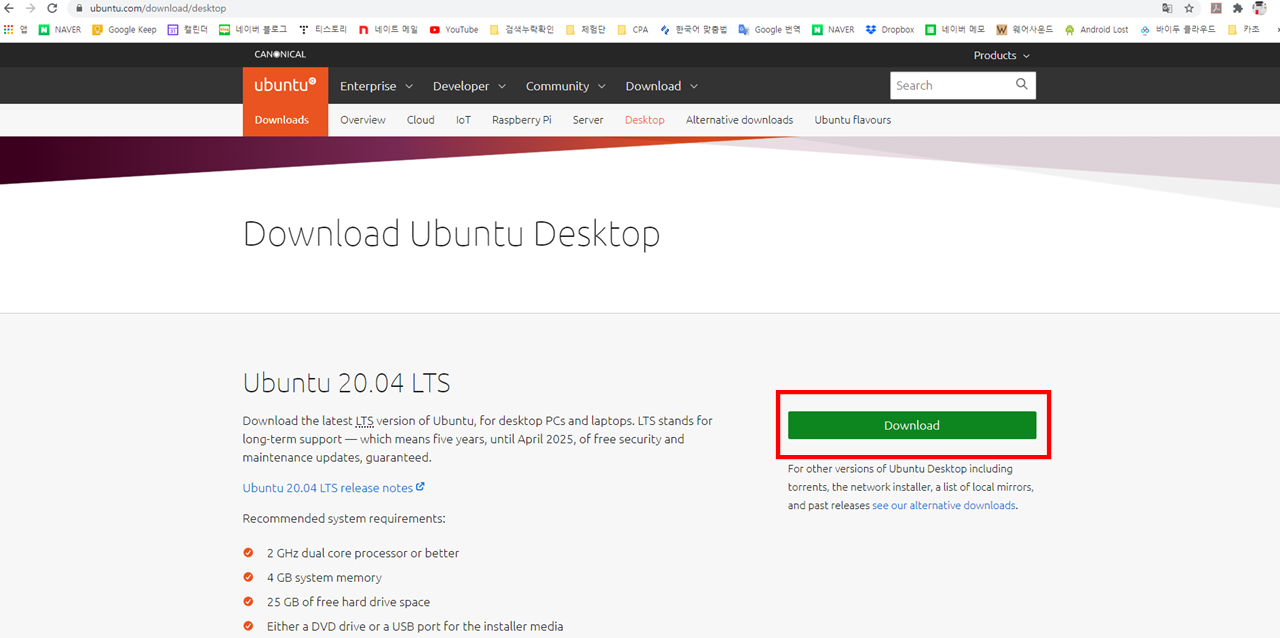
Task: Click the search magnifier icon
Action: click(1021, 85)
